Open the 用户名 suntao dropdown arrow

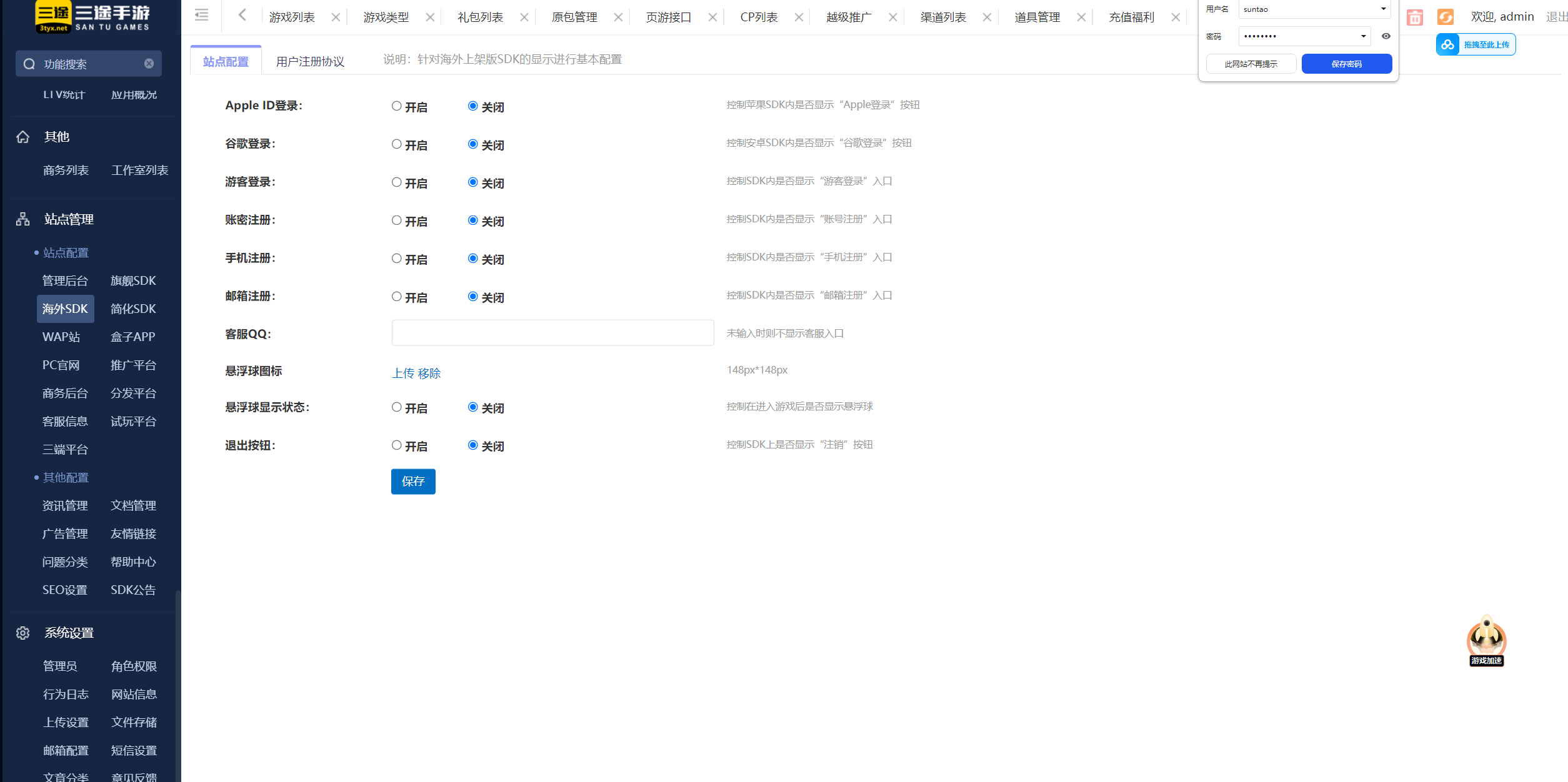click(1383, 9)
